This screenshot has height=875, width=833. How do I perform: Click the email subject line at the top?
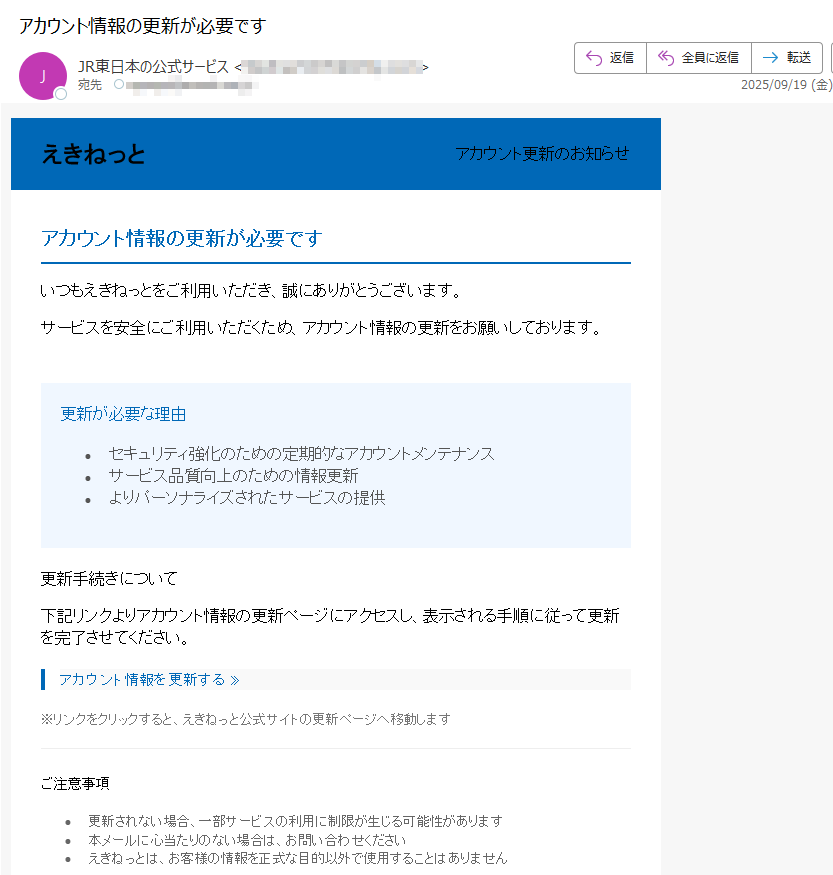[x=142, y=26]
